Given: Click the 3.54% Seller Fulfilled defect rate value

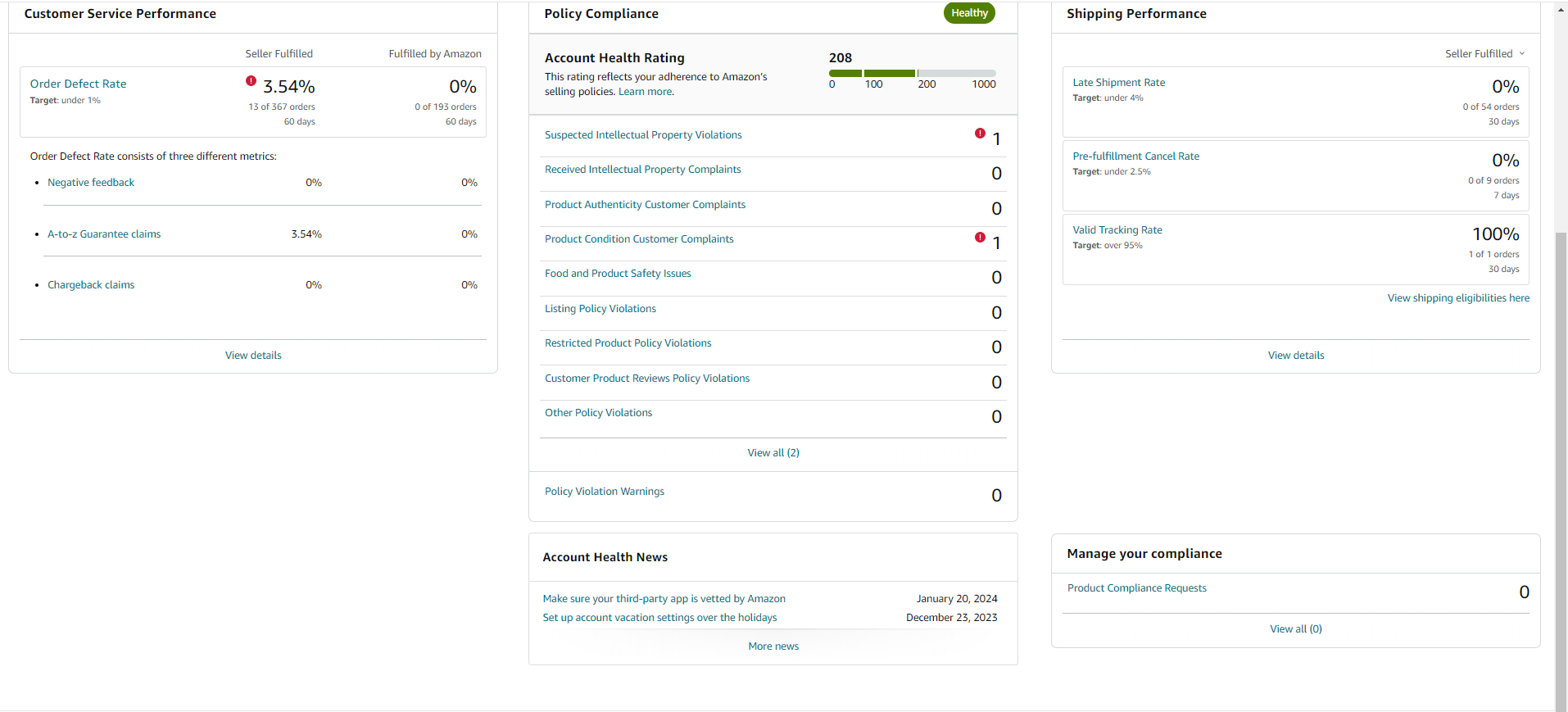Looking at the screenshot, I should [x=289, y=87].
